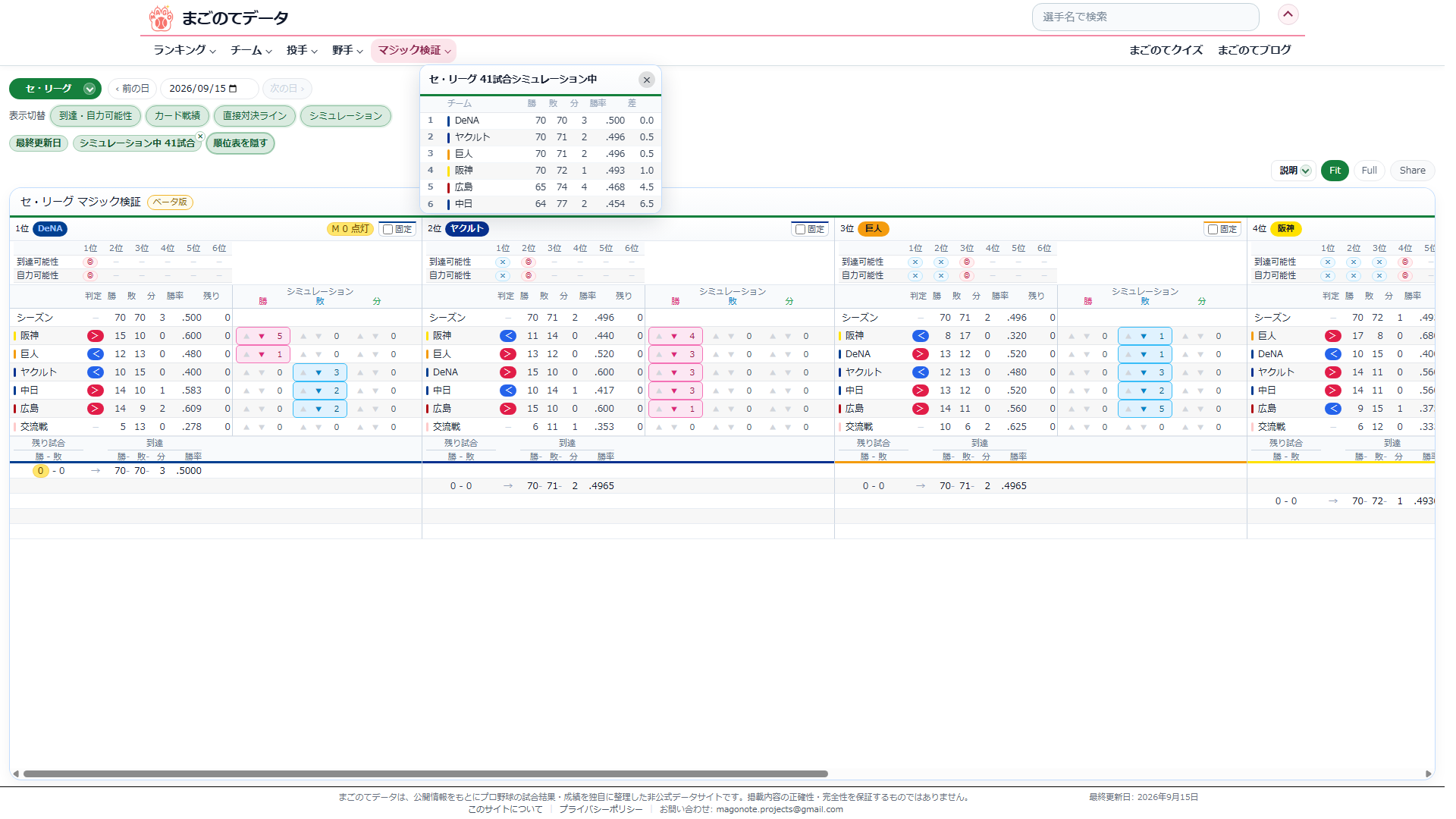
Task: Open まごのてブログ link
Action: (1254, 50)
